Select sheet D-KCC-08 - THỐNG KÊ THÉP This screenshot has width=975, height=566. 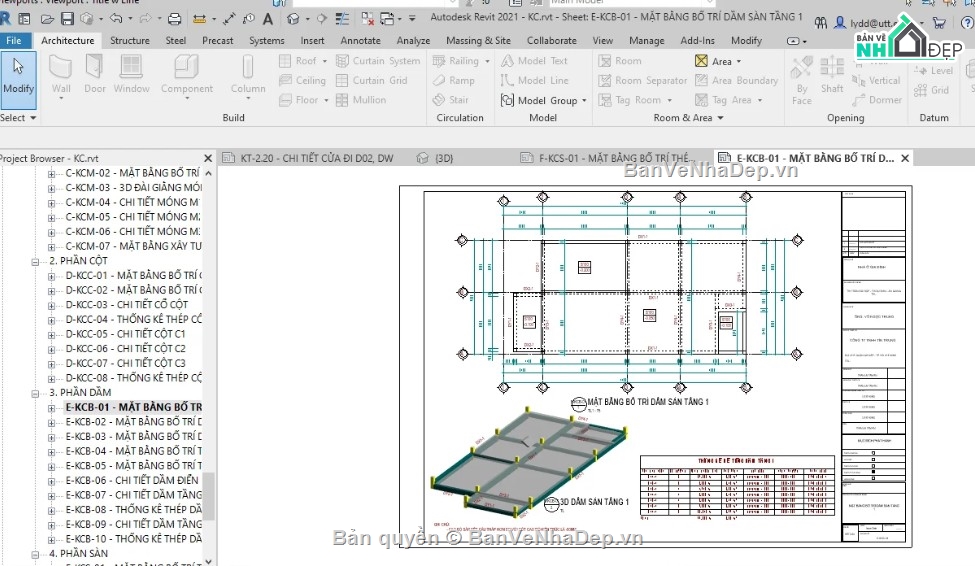point(133,378)
